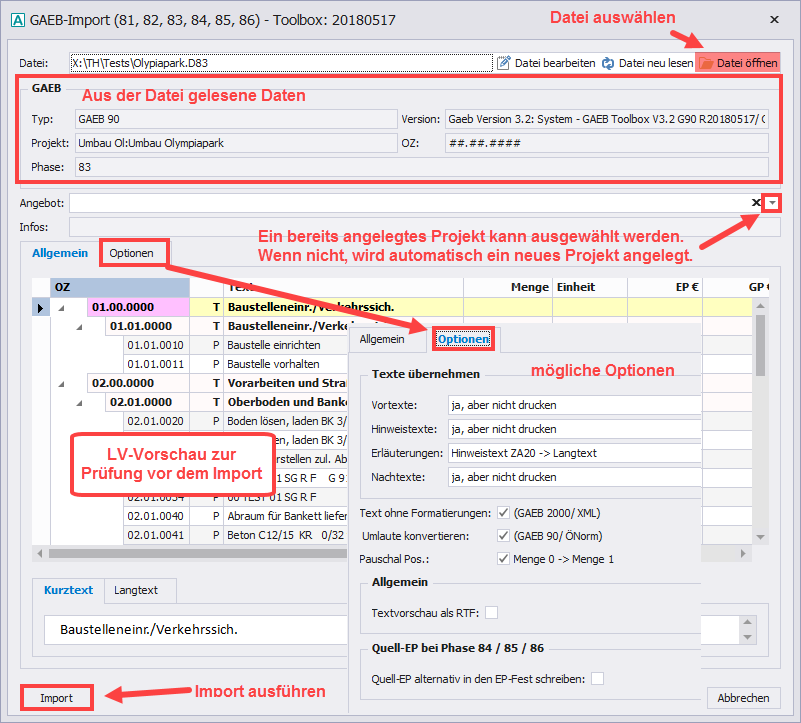Reload file with Datei neu lesen icon
Viewport: 801px width, 723px height.
(x=607, y=63)
